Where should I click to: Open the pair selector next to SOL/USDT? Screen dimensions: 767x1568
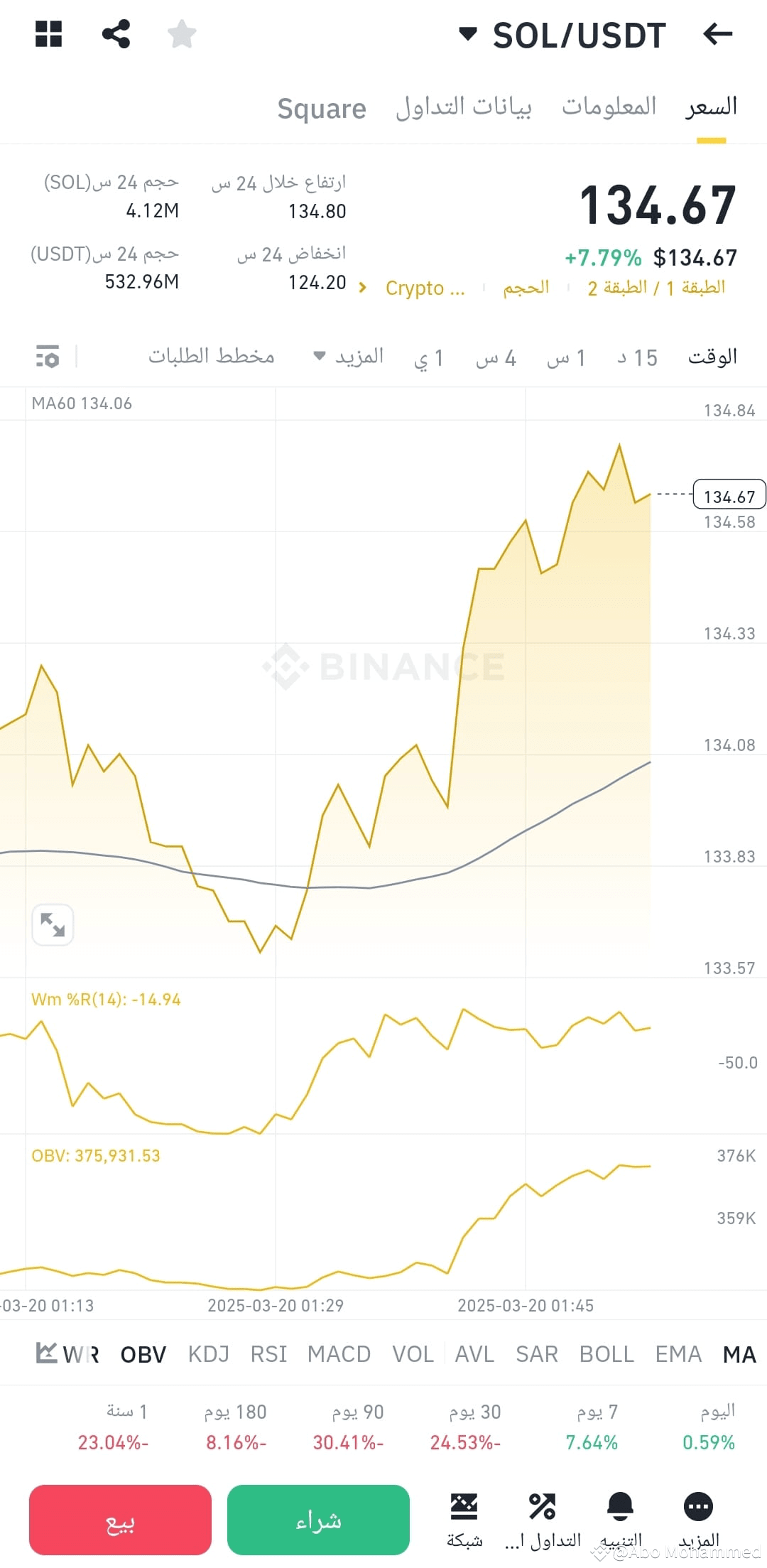[x=468, y=33]
